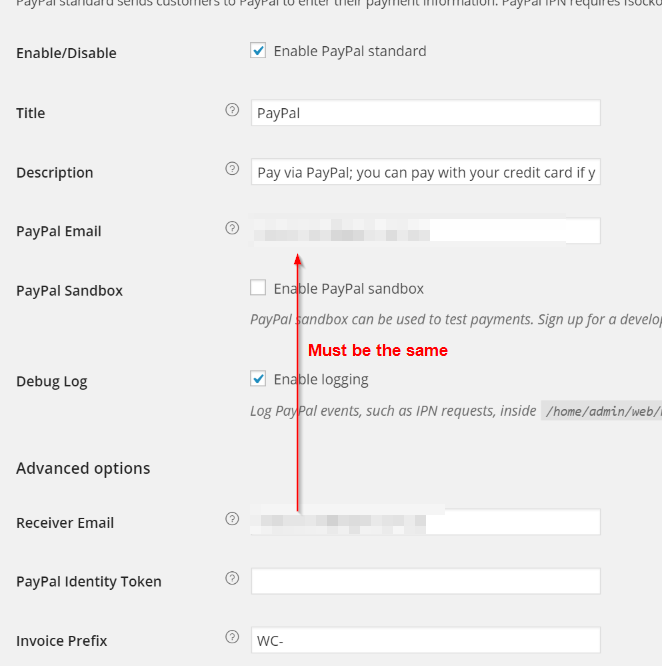Click the PayPal Email help tooltip icon
The width and height of the screenshot is (662, 666).
click(232, 228)
